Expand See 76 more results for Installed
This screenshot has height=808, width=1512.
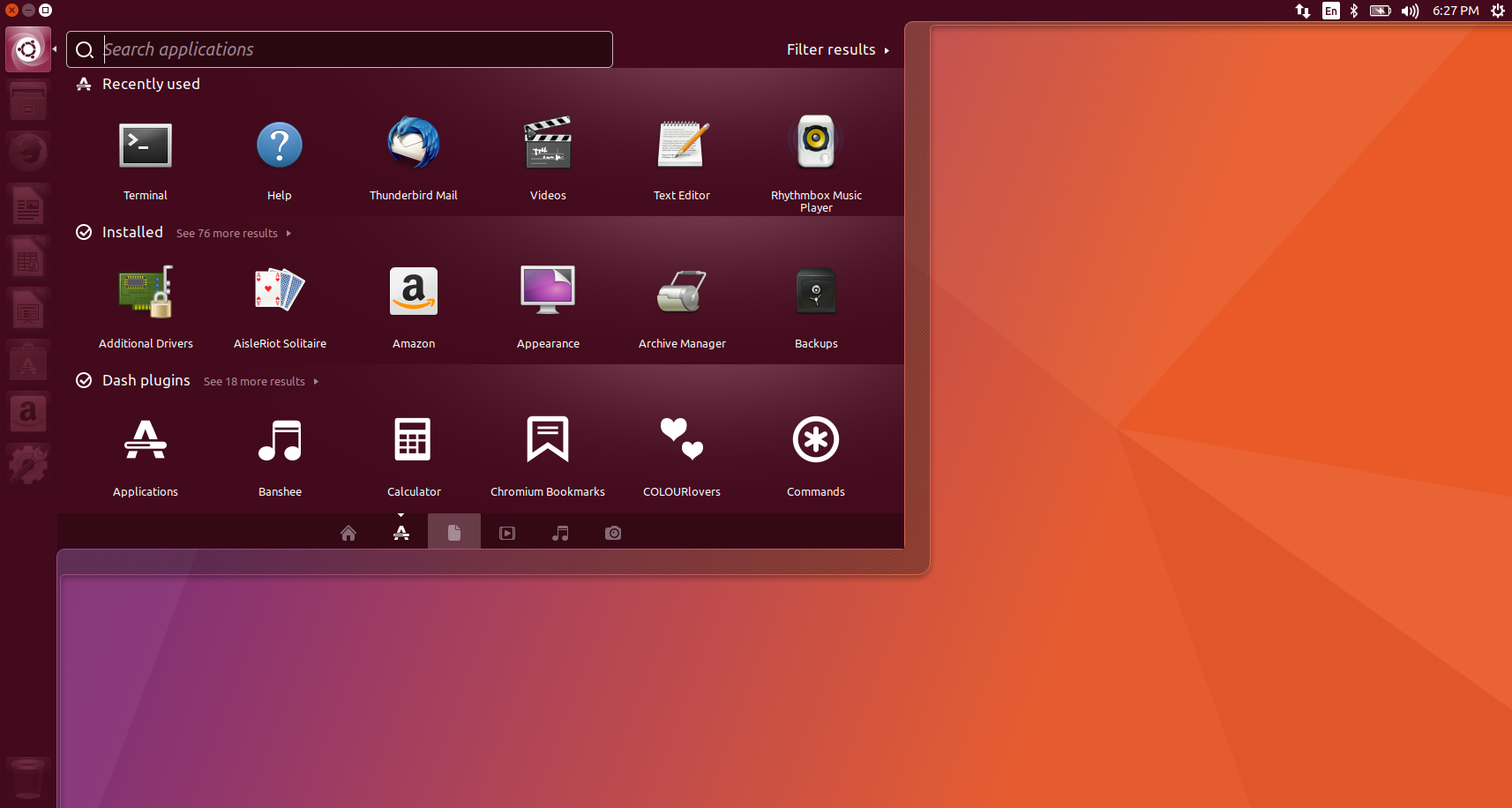[233, 234]
